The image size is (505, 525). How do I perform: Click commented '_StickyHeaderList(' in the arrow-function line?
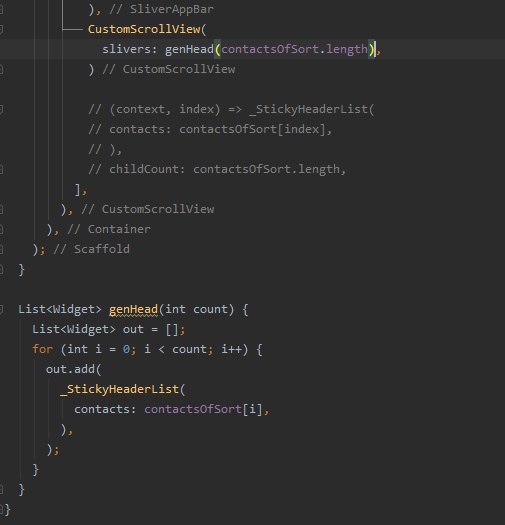(x=312, y=109)
